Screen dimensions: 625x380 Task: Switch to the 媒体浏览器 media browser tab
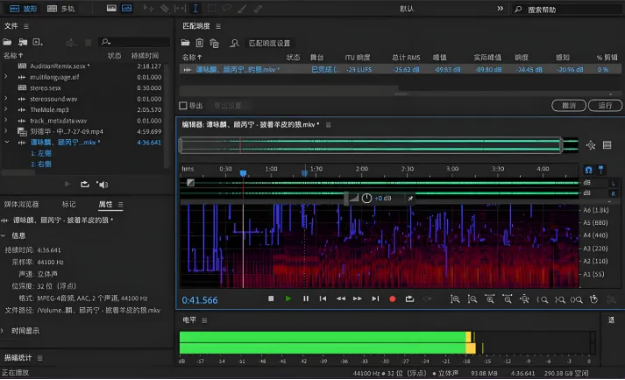[x=21, y=204]
